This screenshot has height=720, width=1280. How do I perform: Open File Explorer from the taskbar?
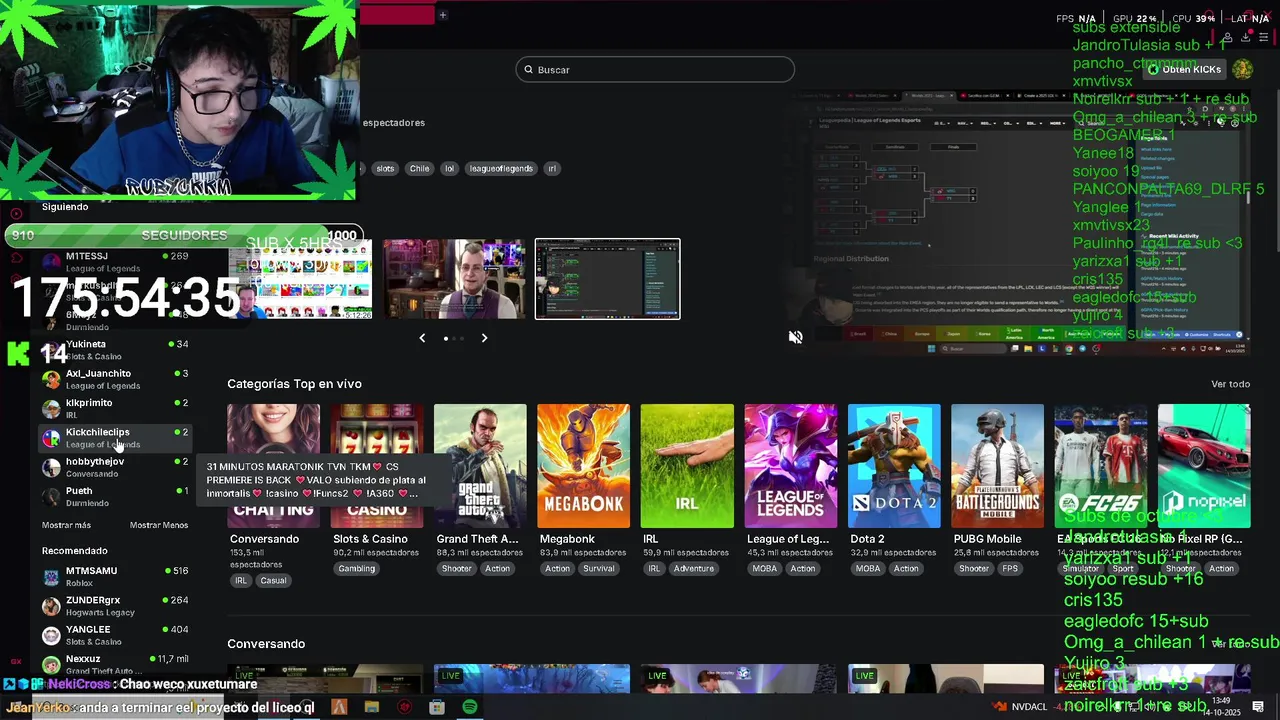tap(372, 707)
